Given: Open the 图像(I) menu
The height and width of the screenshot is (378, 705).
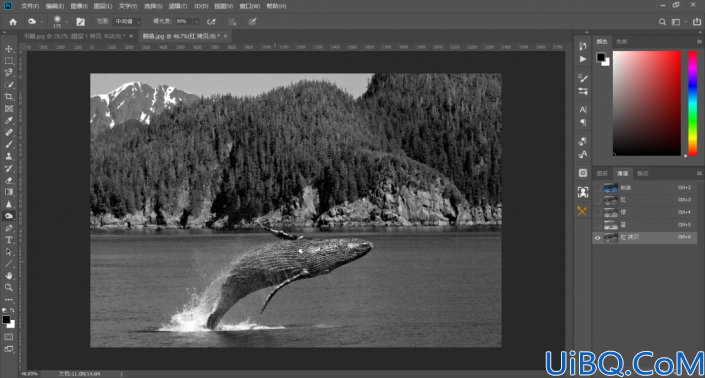Looking at the screenshot, I should [x=79, y=6].
